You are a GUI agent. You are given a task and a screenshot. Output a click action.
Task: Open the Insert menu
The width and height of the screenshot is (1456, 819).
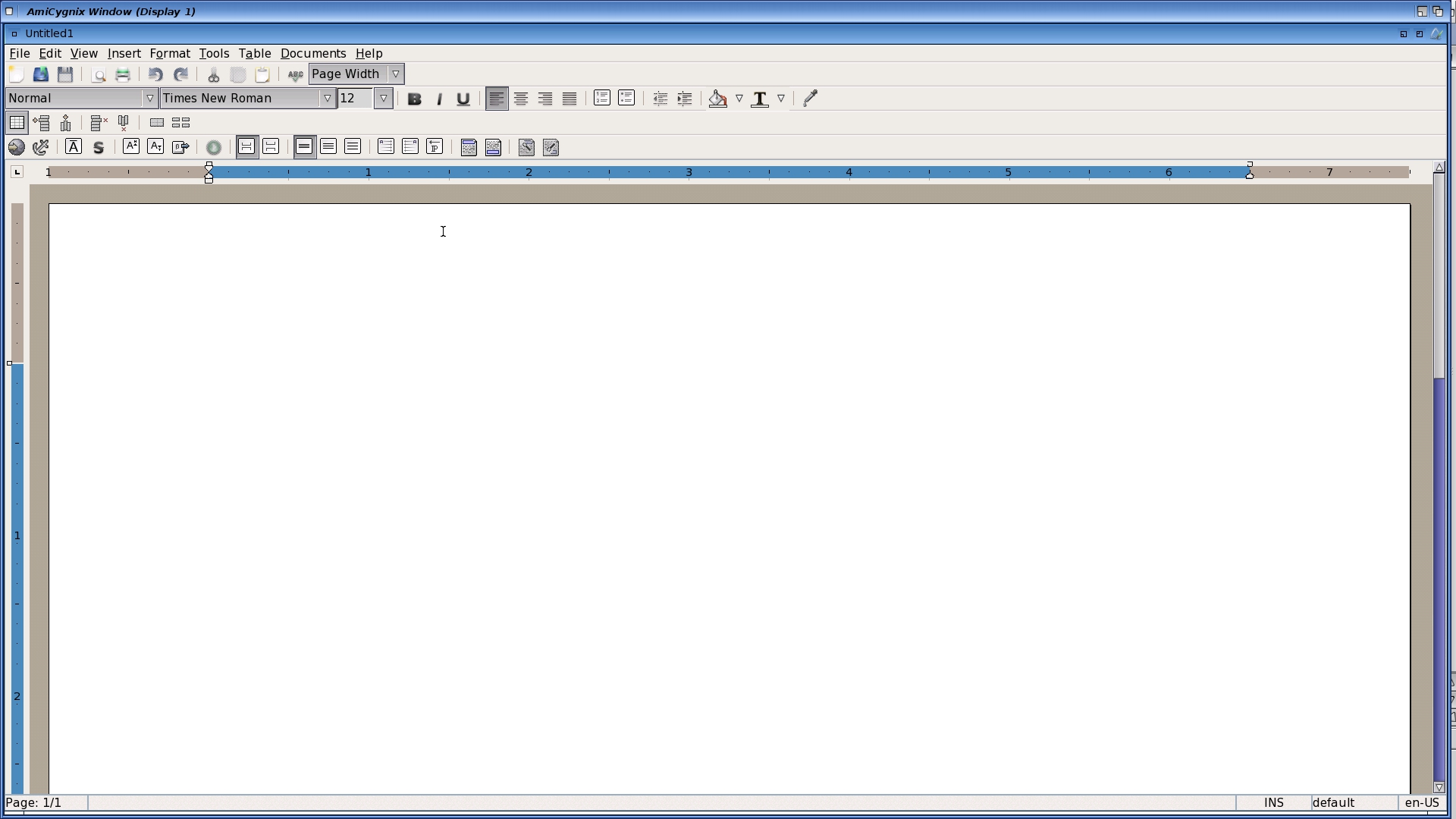124,54
